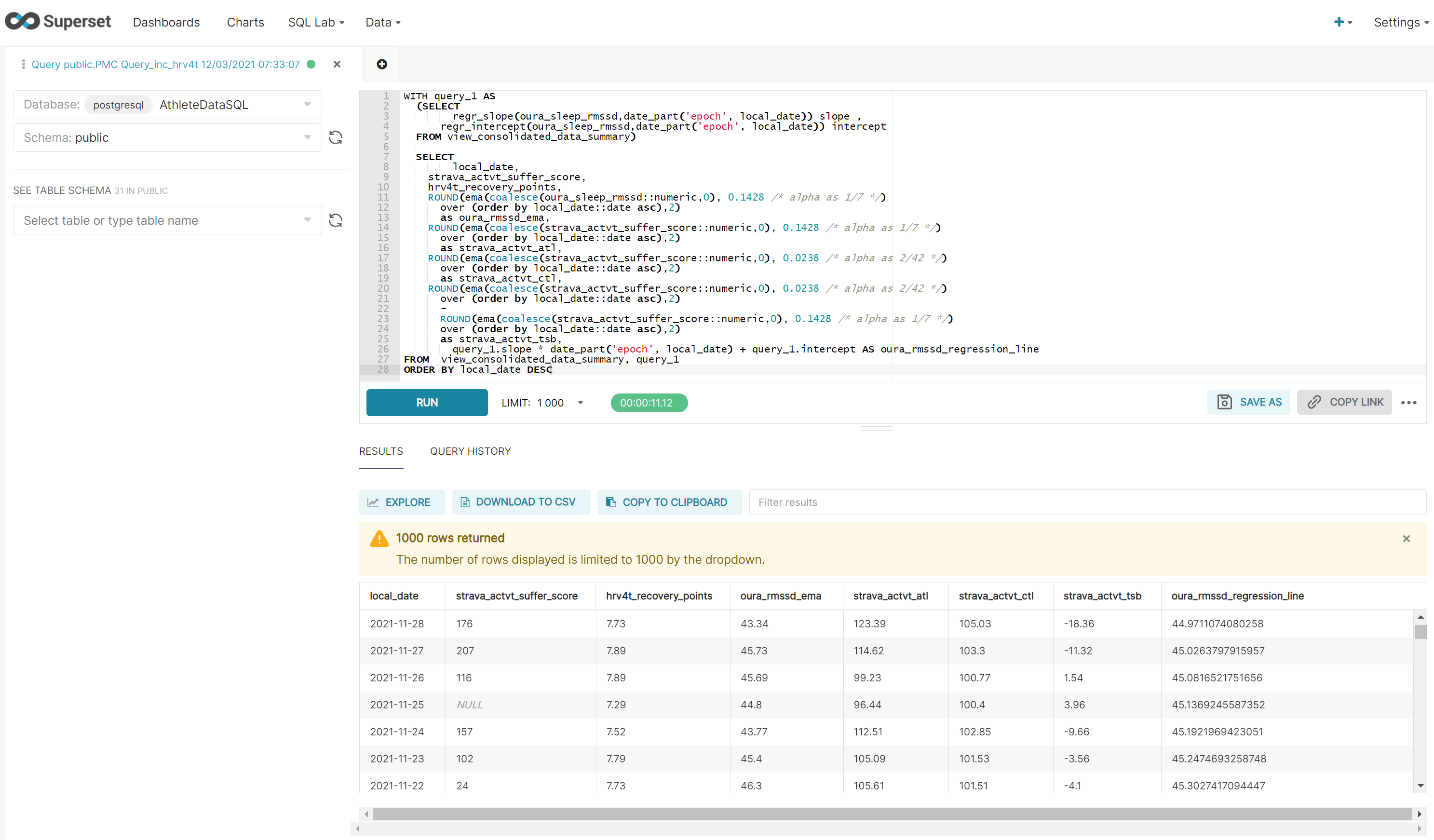Close the PMC Query tab
The image size is (1434, 840).
click(x=337, y=64)
